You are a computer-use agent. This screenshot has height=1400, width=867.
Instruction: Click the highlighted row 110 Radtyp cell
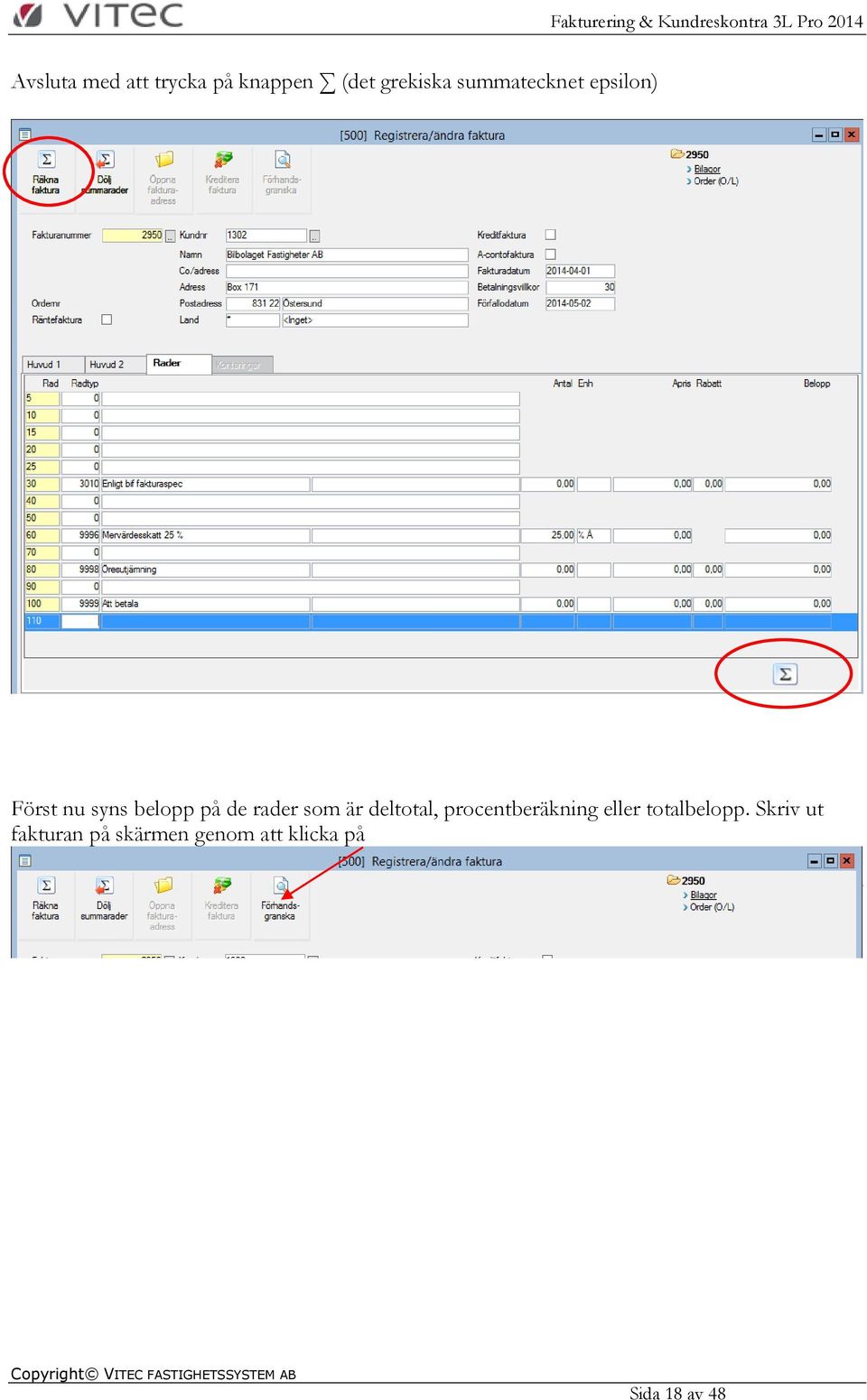[80, 621]
